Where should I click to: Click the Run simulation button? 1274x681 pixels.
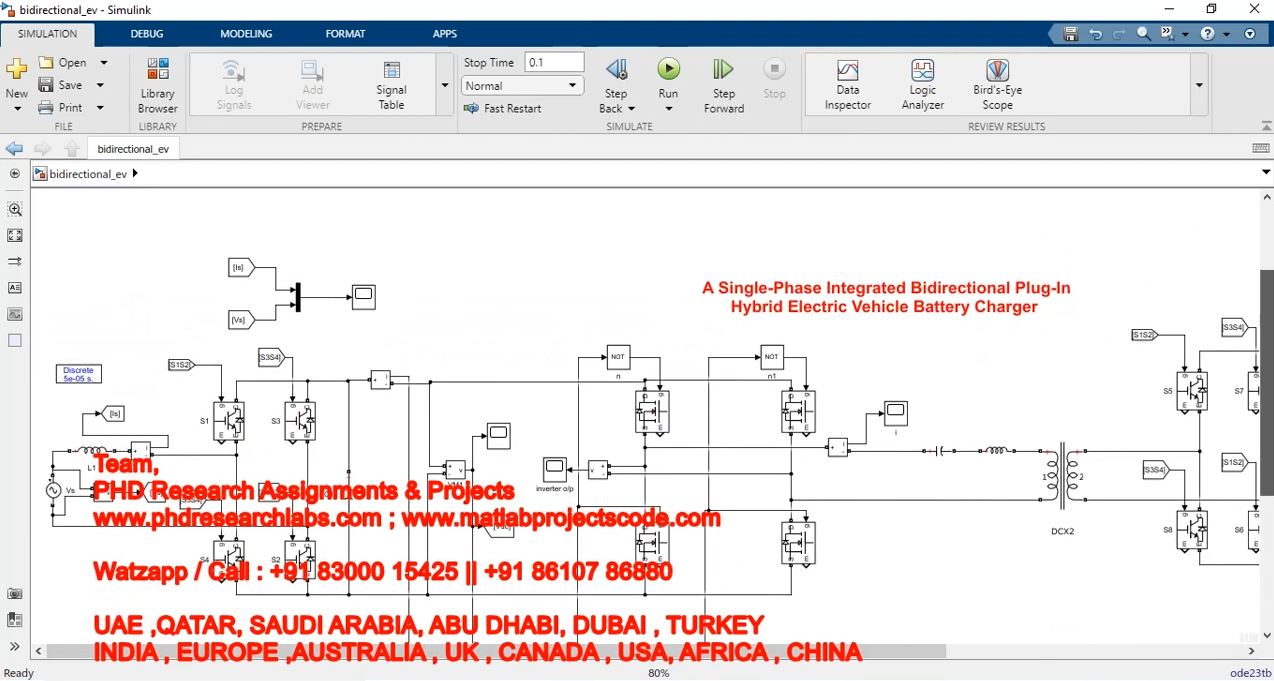668,70
